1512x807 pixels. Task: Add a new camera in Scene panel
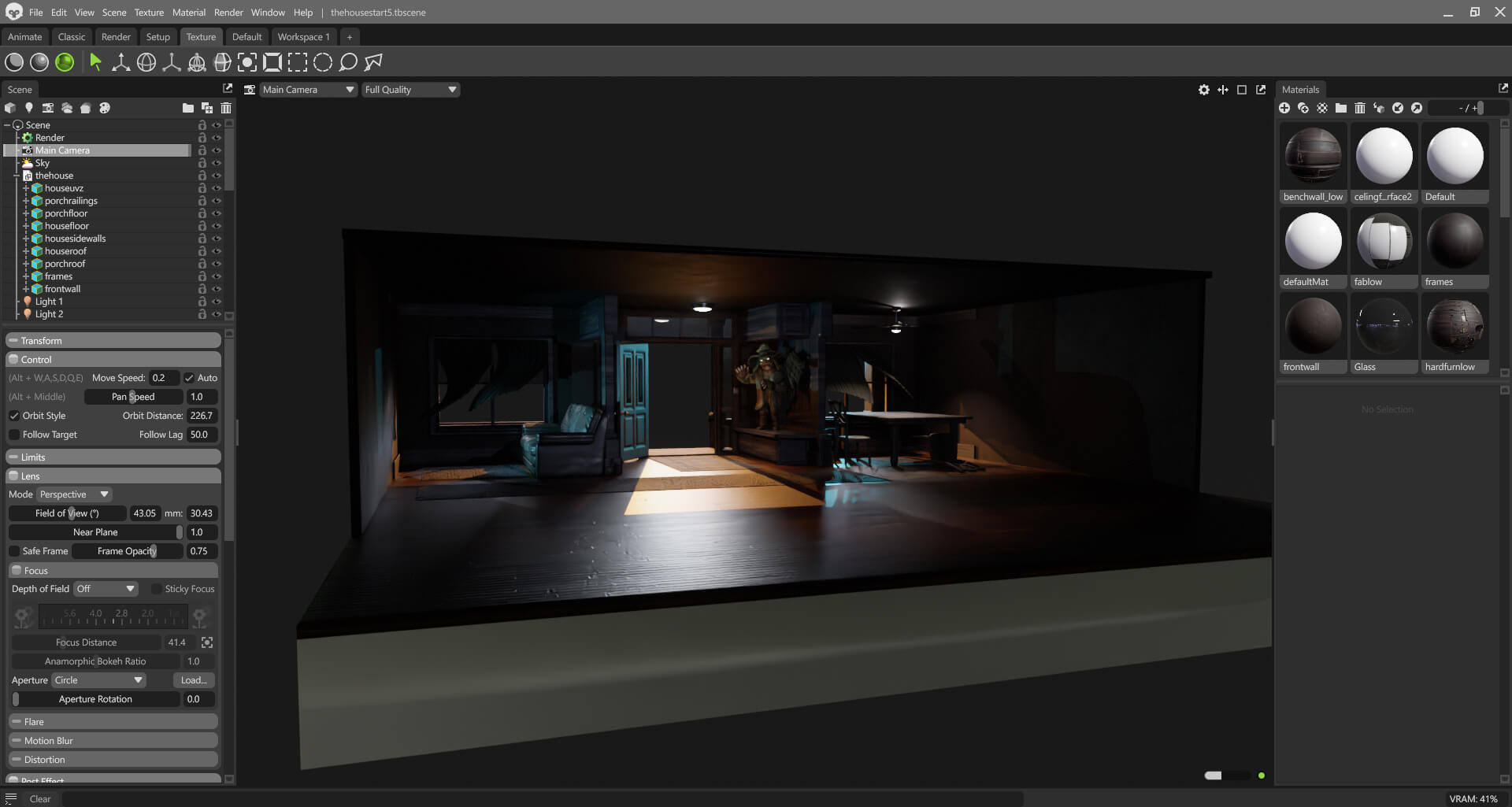[48, 108]
